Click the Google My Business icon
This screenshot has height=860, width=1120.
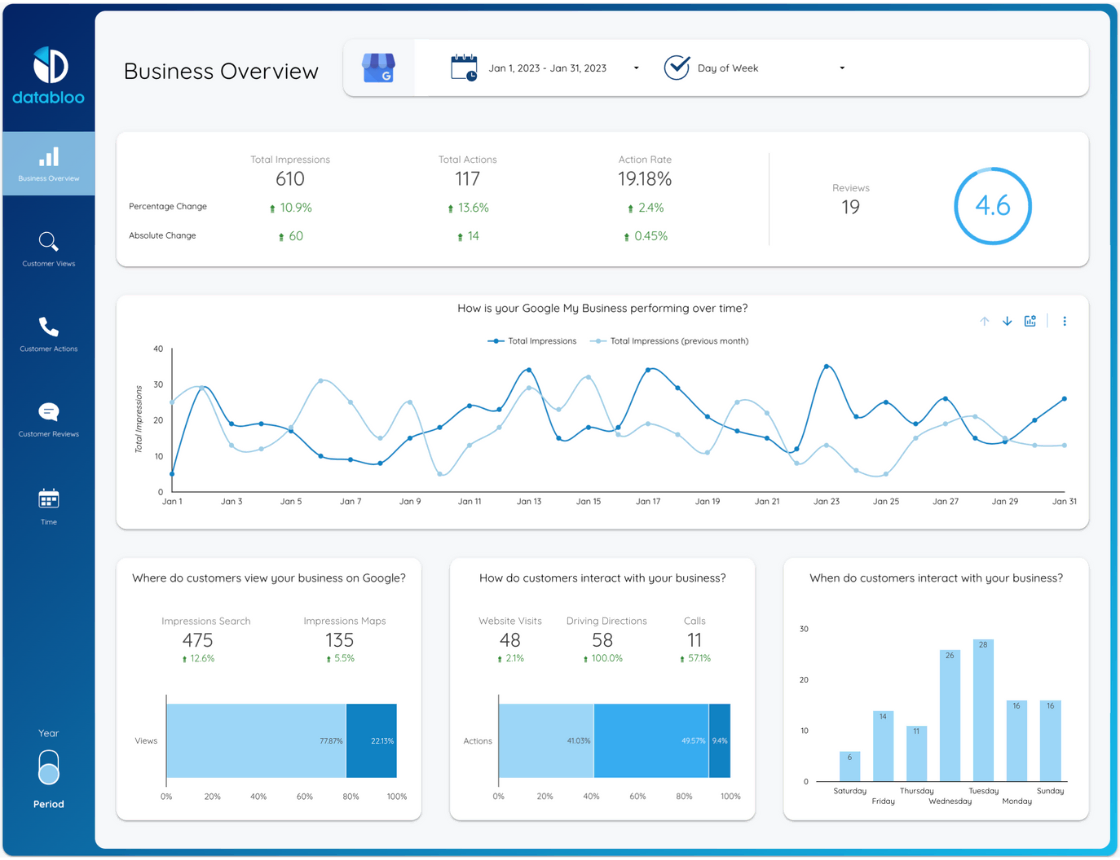378,67
